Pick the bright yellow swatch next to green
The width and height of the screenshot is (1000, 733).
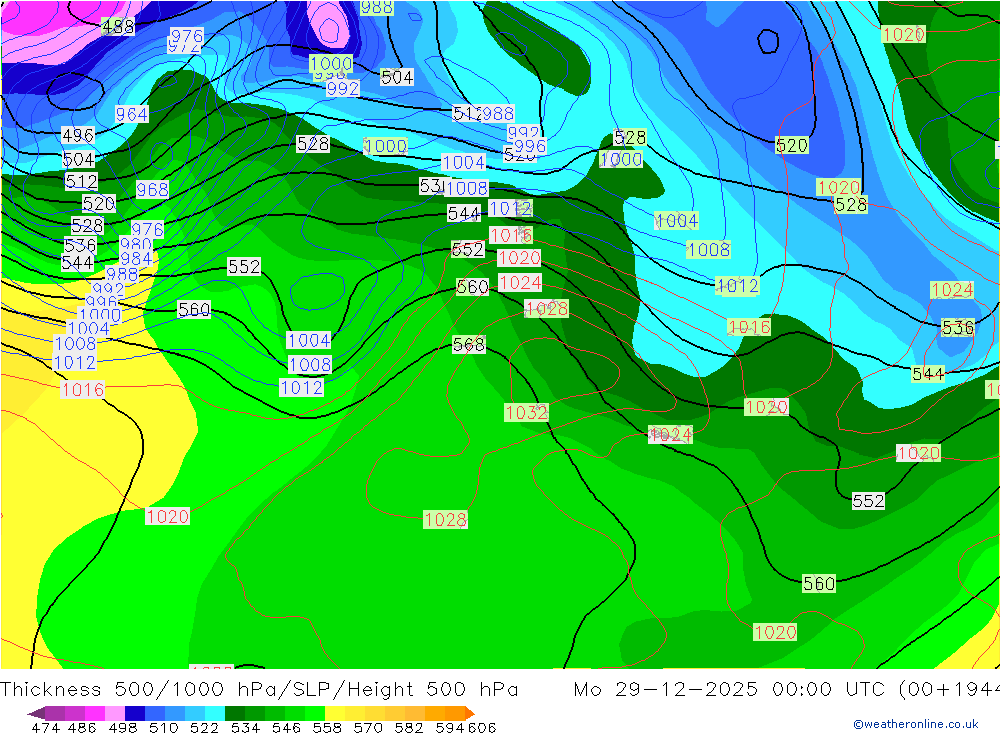coord(335,713)
